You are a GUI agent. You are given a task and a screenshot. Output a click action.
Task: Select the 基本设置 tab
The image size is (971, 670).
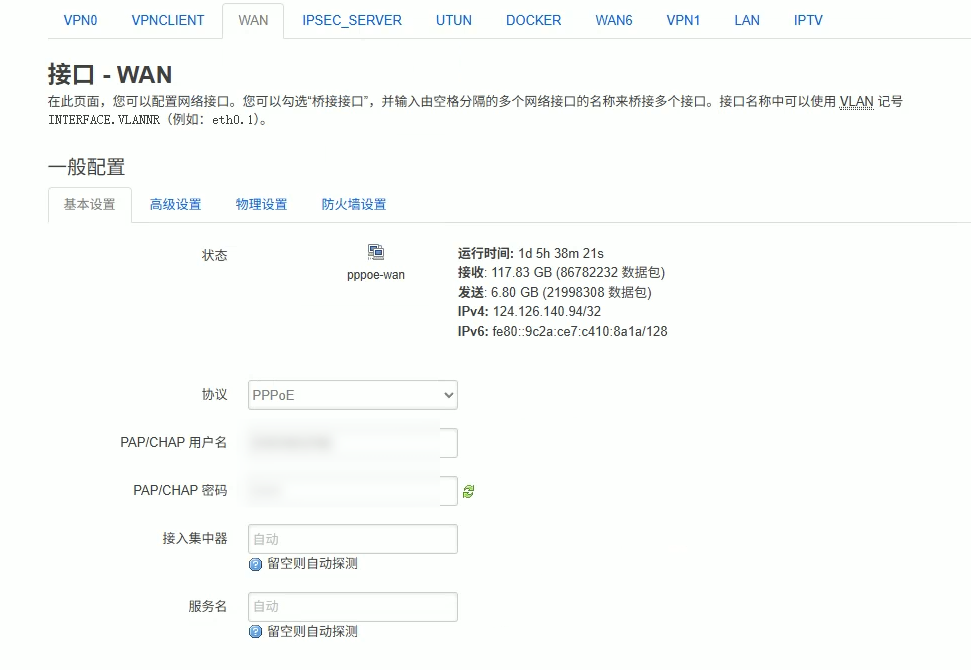[89, 203]
